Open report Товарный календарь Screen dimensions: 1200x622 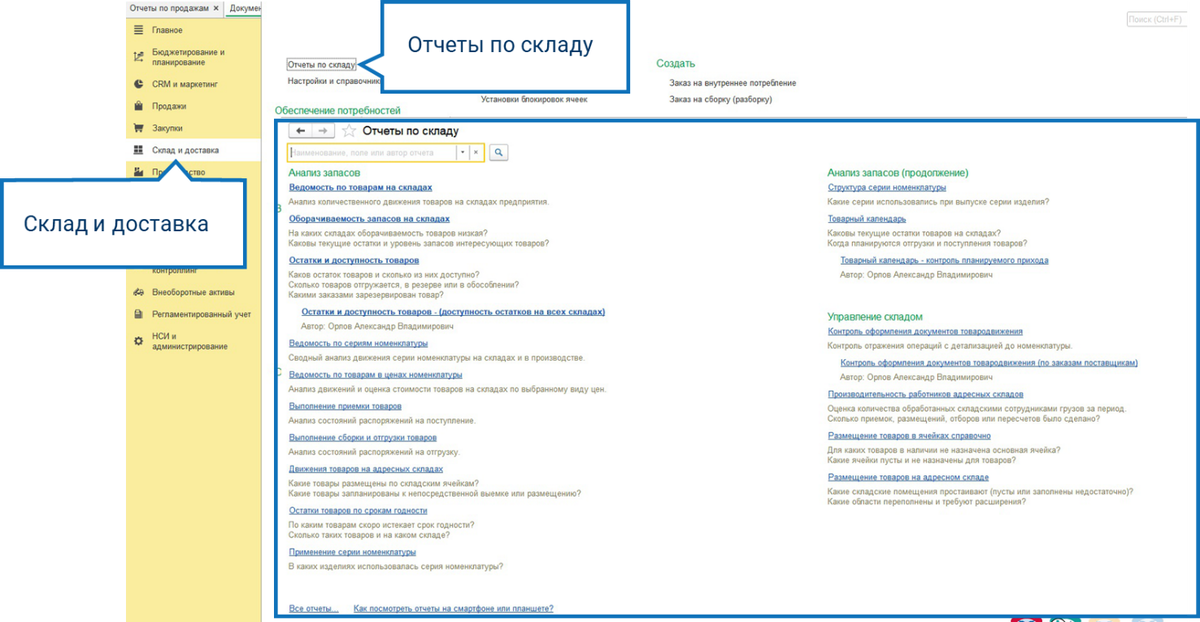867,218
